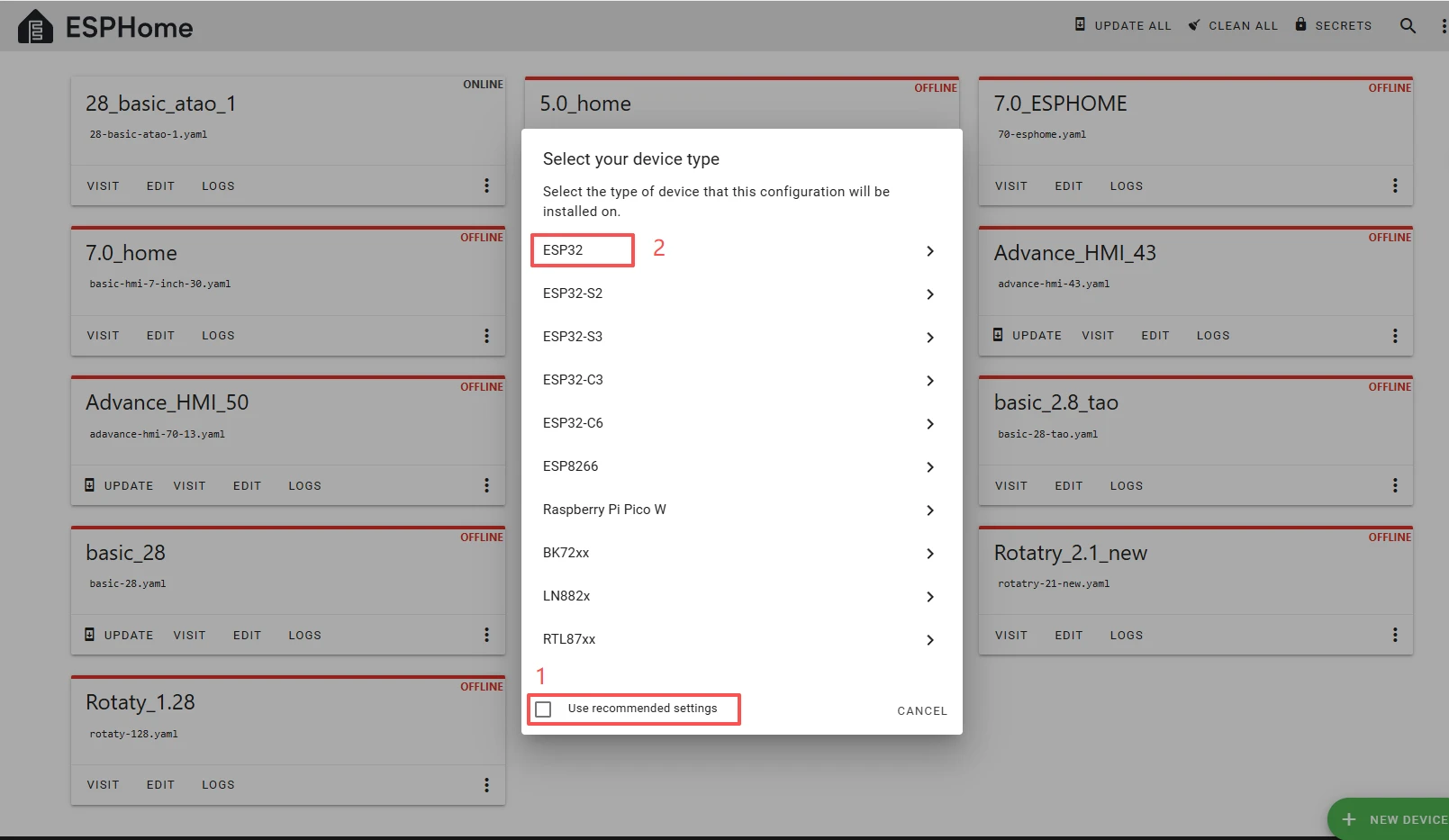Open three-dot menu on Rotaty_1.28 card

tap(486, 785)
